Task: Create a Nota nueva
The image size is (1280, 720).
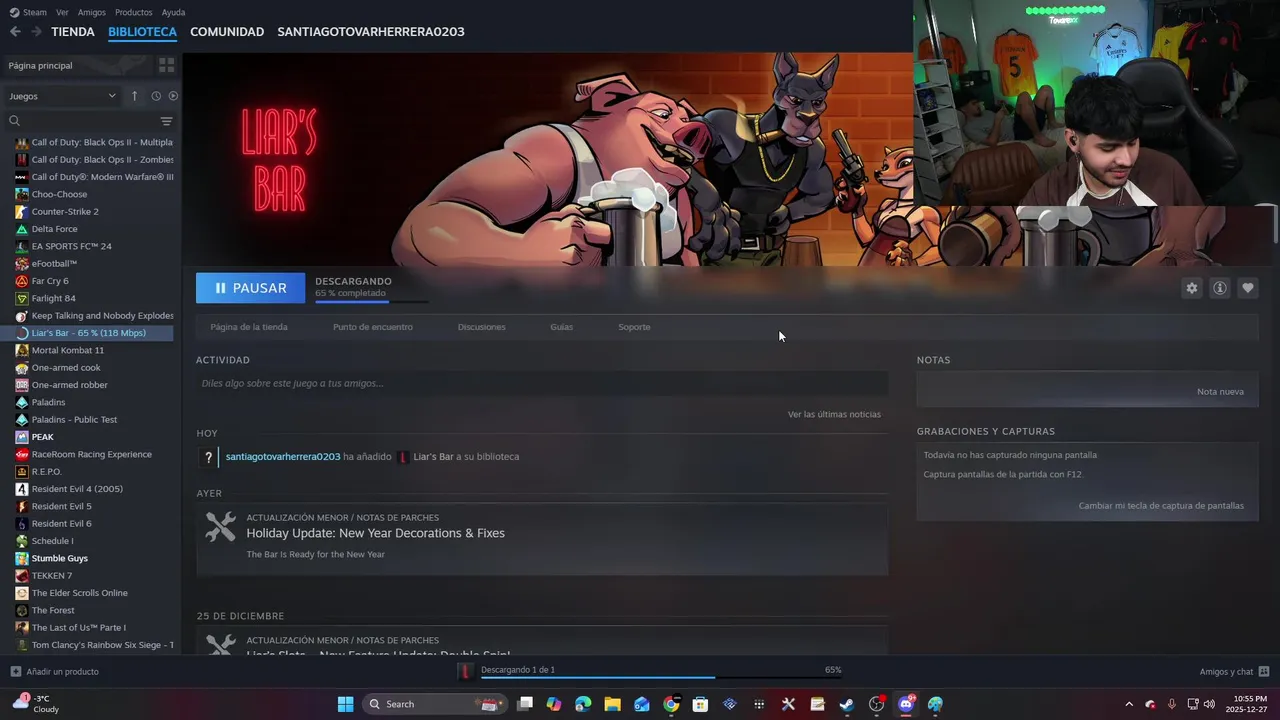Action: point(1220,391)
